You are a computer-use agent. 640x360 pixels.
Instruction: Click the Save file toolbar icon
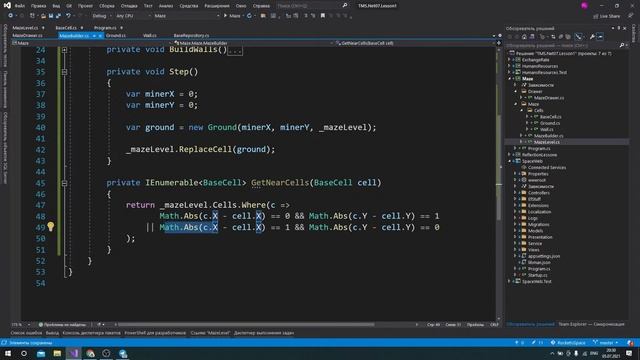(51, 16)
